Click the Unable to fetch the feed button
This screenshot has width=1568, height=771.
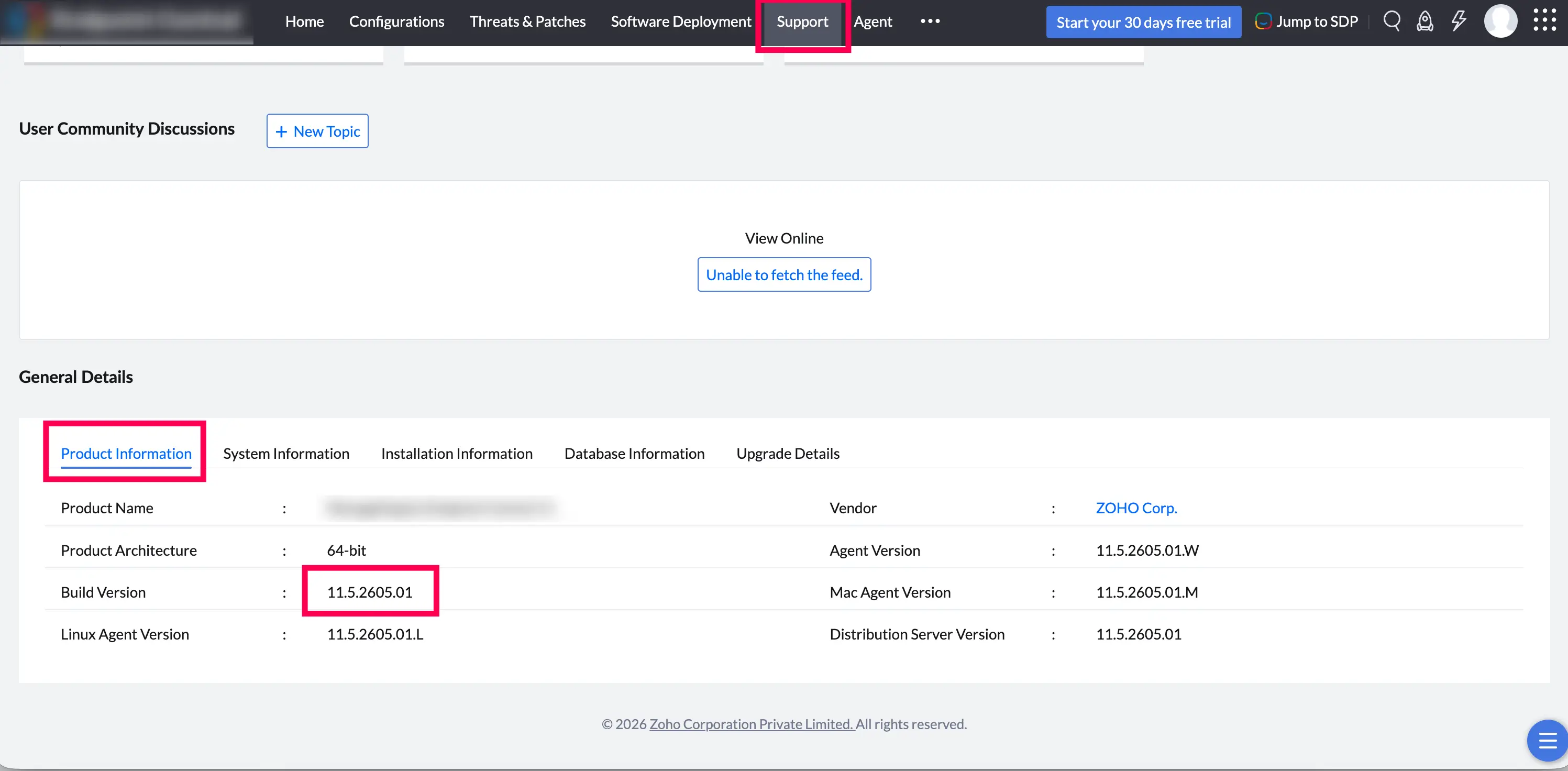click(784, 274)
